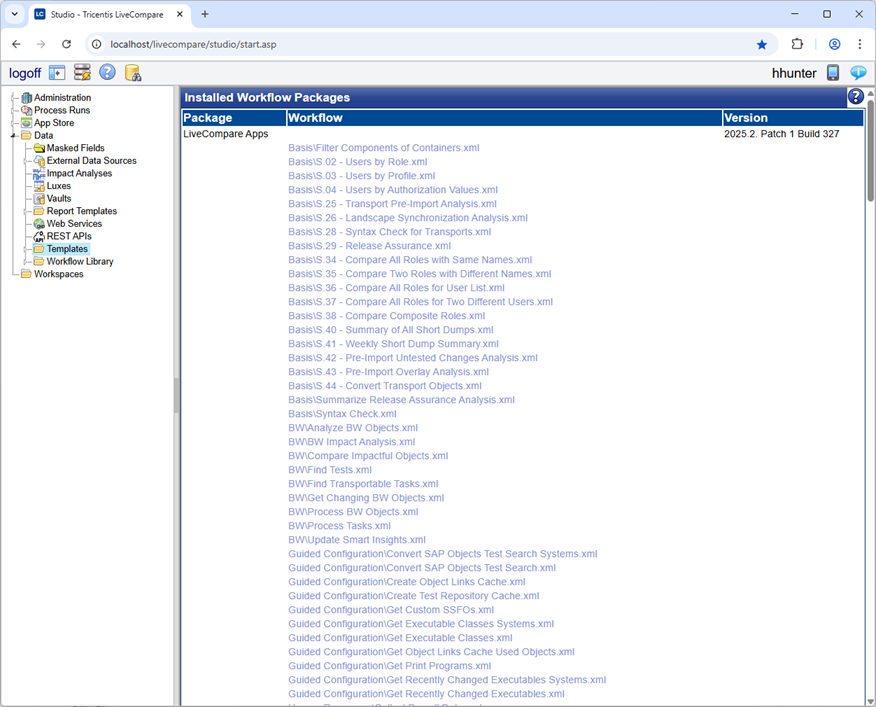
Task: Open the Chrome Extensions puzzle icon
Action: pyautogui.click(x=797, y=45)
